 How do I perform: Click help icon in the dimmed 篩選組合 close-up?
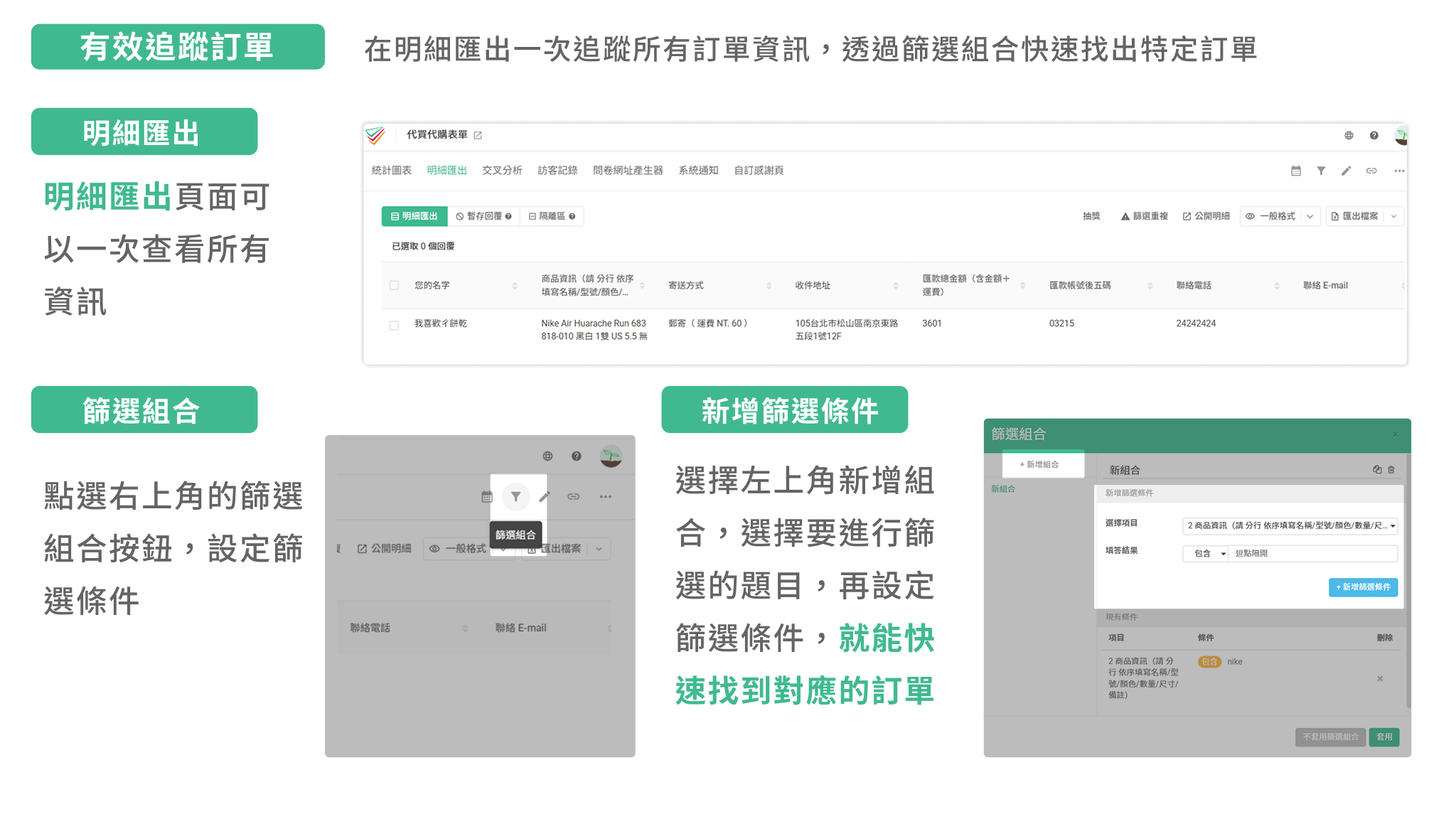point(577,456)
